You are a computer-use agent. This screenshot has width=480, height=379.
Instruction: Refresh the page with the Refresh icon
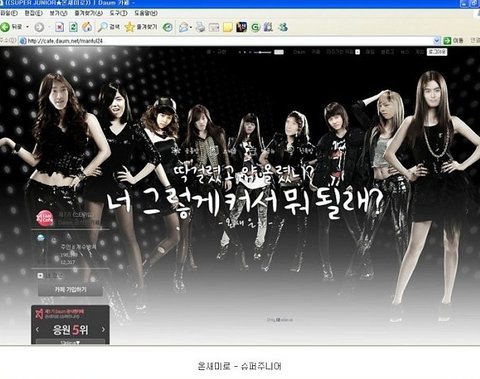pyautogui.click(x=73, y=27)
